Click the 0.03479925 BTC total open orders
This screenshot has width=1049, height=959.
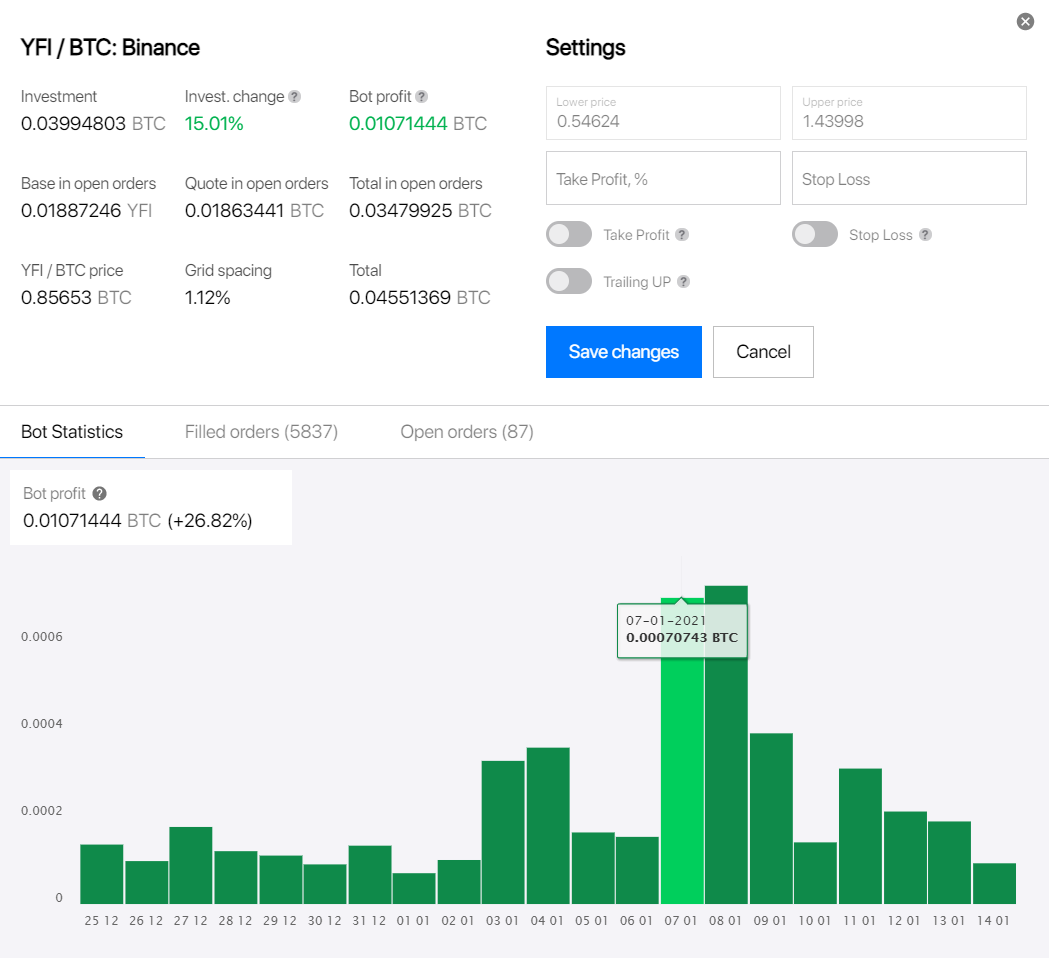click(420, 211)
